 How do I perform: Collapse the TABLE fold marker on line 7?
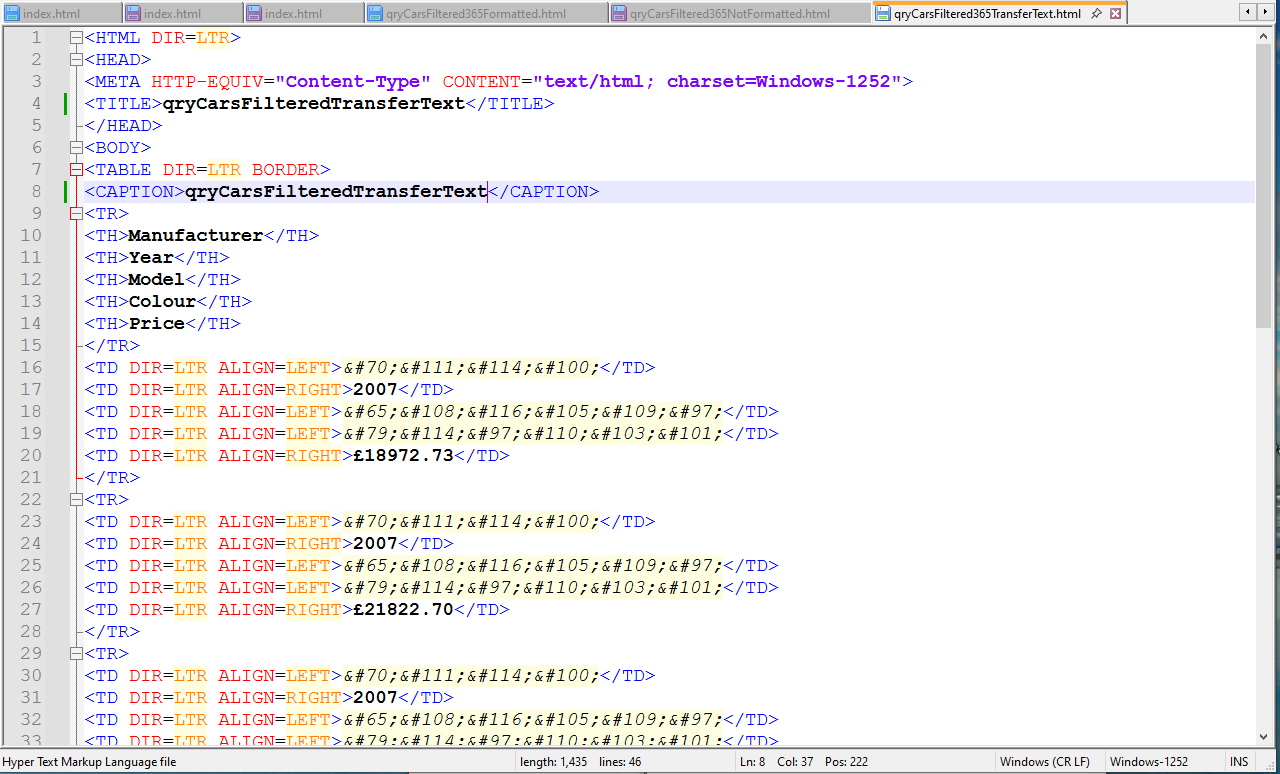coord(76,170)
